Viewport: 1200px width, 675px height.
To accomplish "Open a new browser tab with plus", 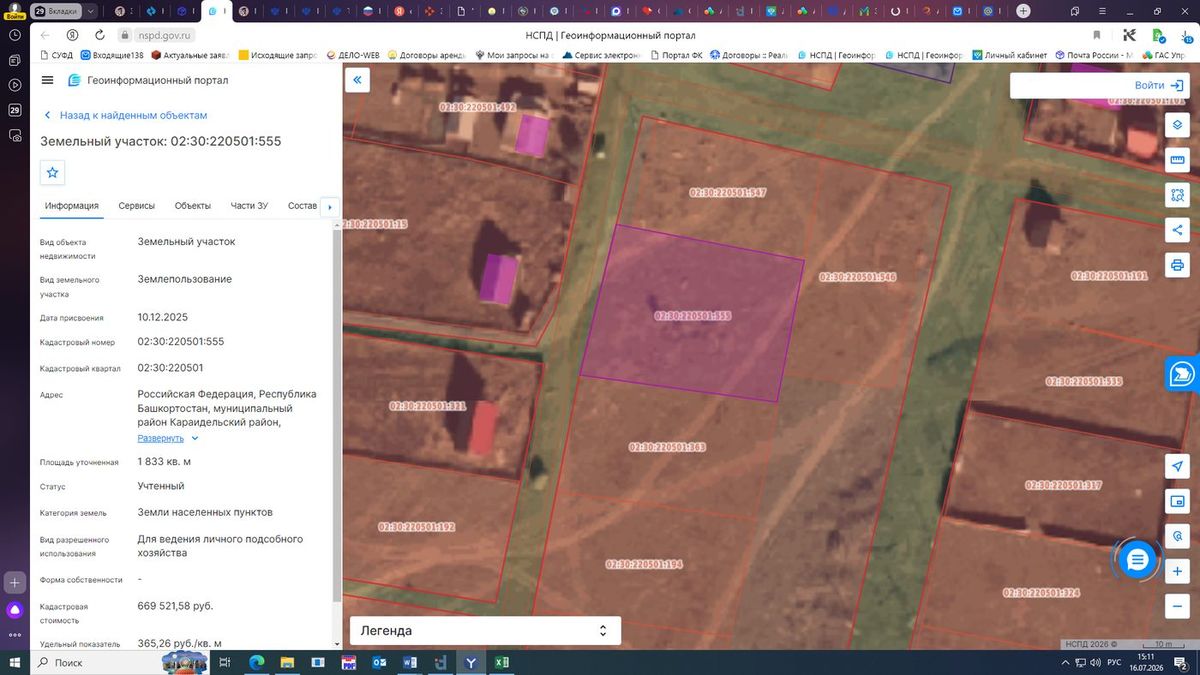I will coord(1023,11).
